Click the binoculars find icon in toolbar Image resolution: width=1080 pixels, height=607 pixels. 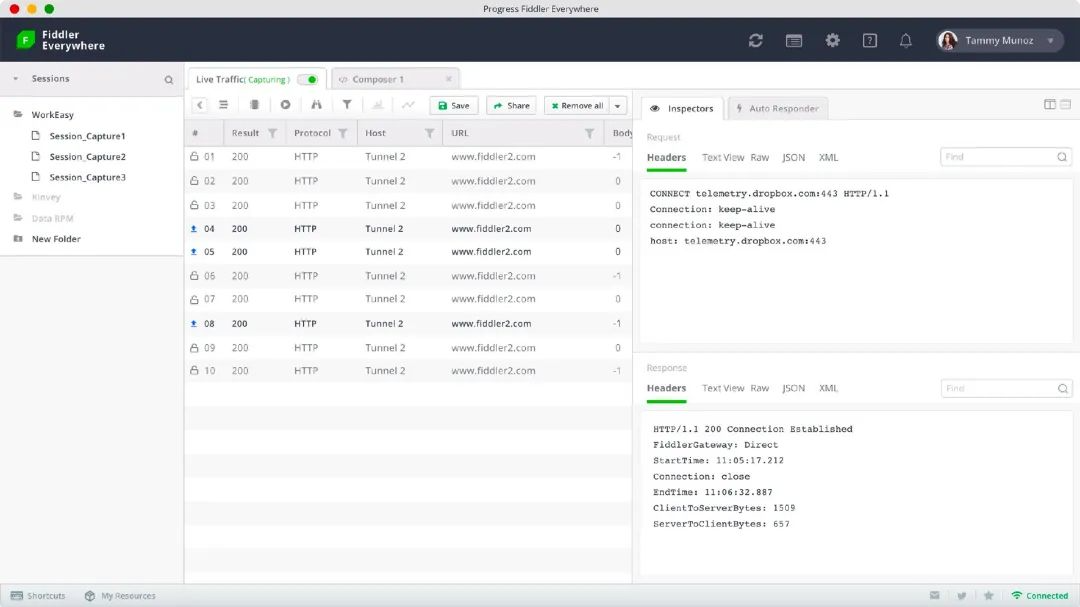pos(316,105)
